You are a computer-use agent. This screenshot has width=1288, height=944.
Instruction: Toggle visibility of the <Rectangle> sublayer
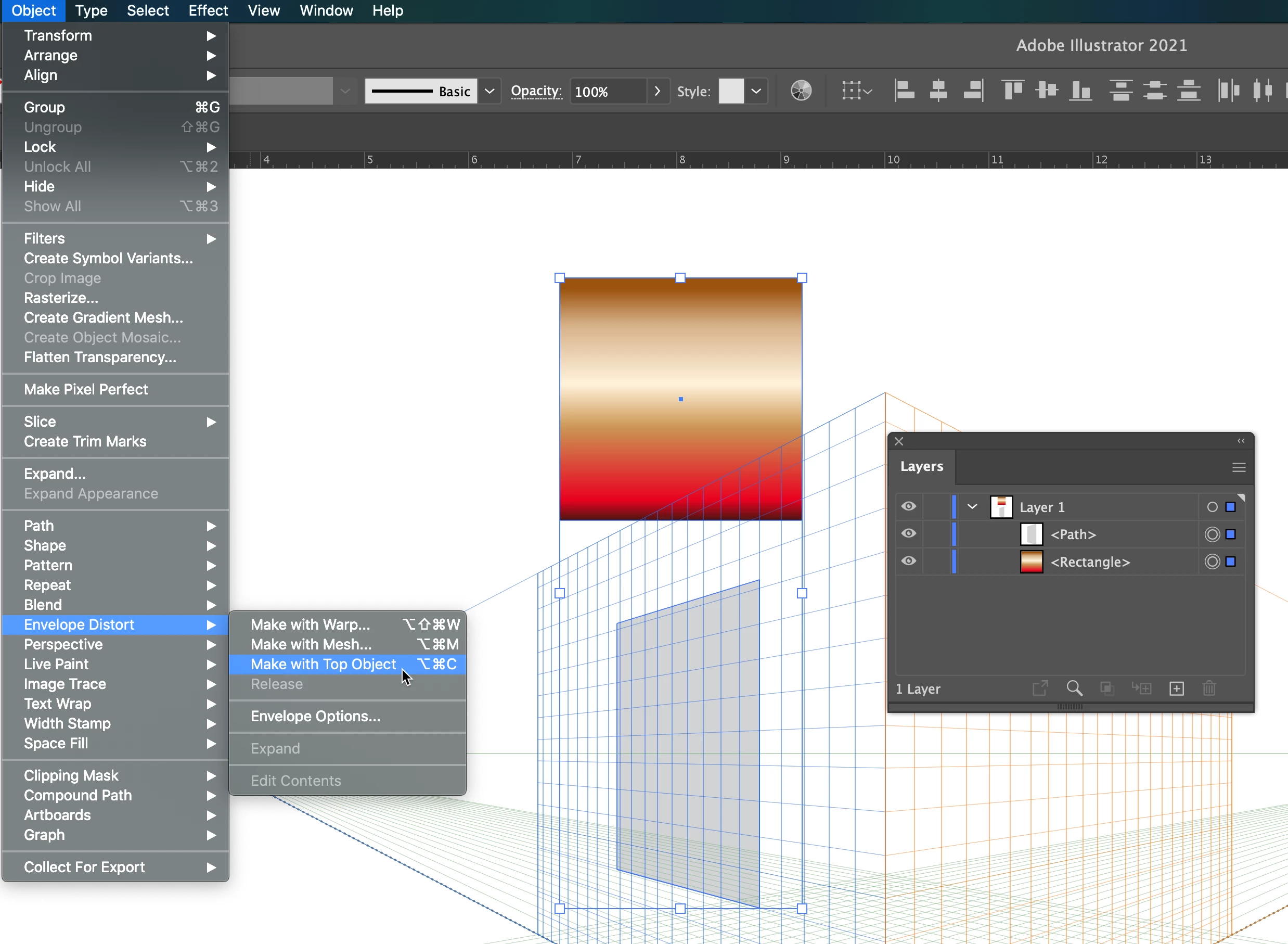point(908,561)
